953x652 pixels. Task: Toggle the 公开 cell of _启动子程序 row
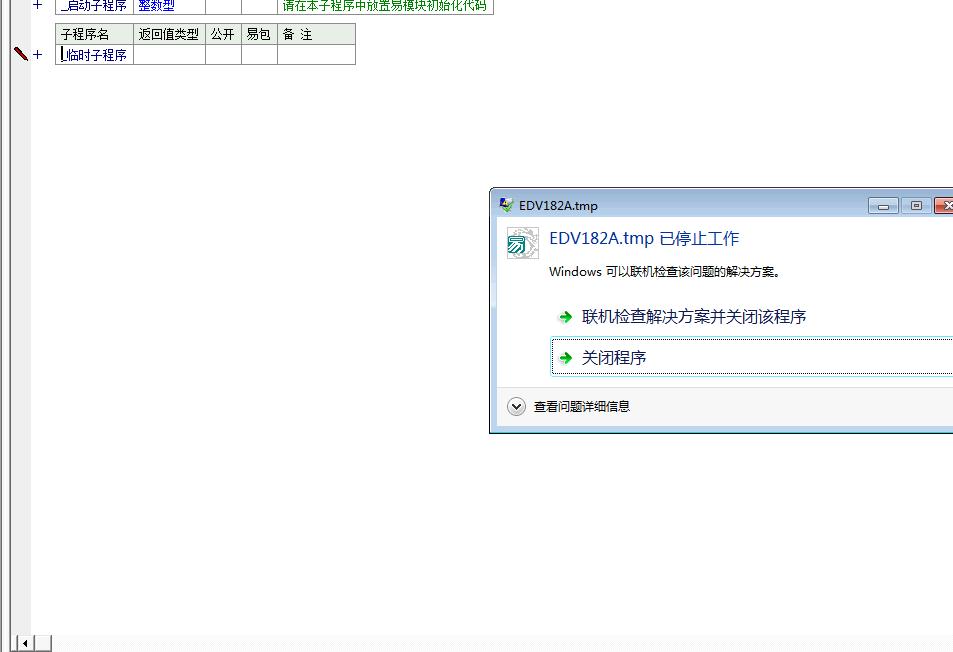pos(223,6)
